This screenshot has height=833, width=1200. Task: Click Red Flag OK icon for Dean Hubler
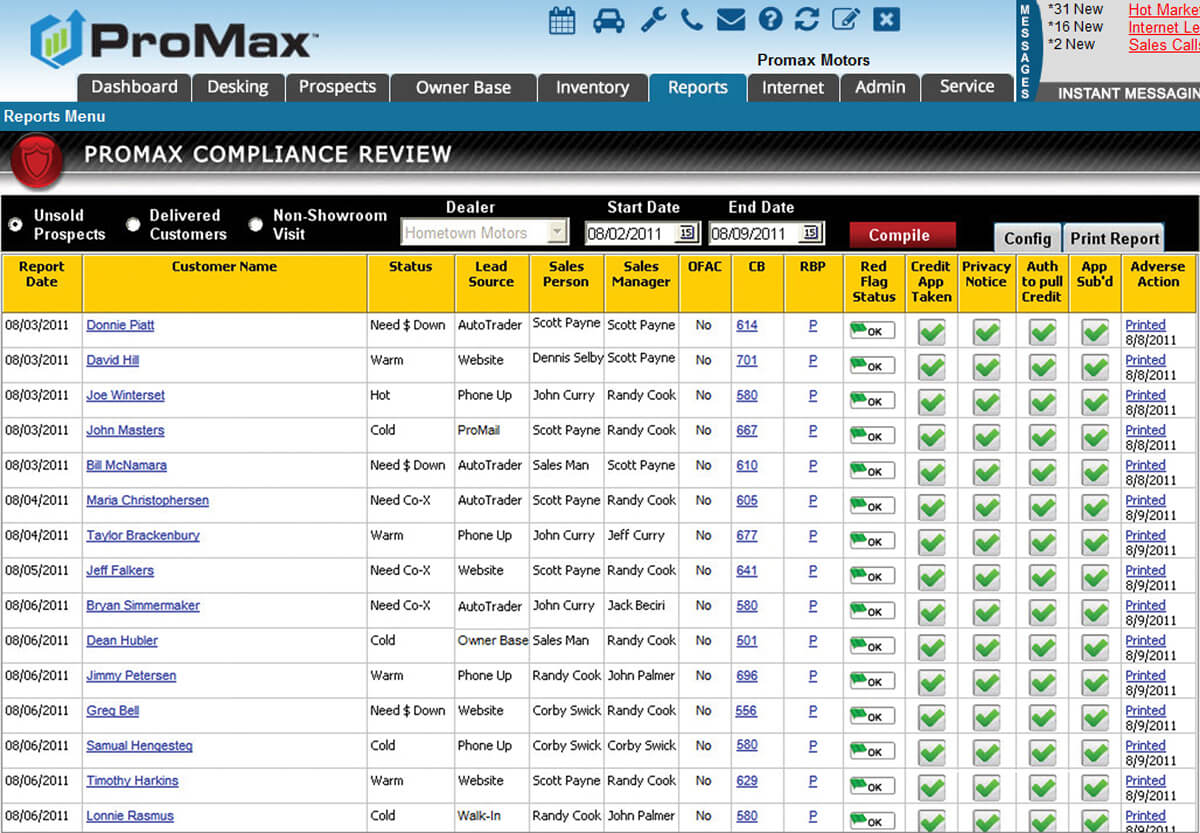pyautogui.click(x=872, y=646)
